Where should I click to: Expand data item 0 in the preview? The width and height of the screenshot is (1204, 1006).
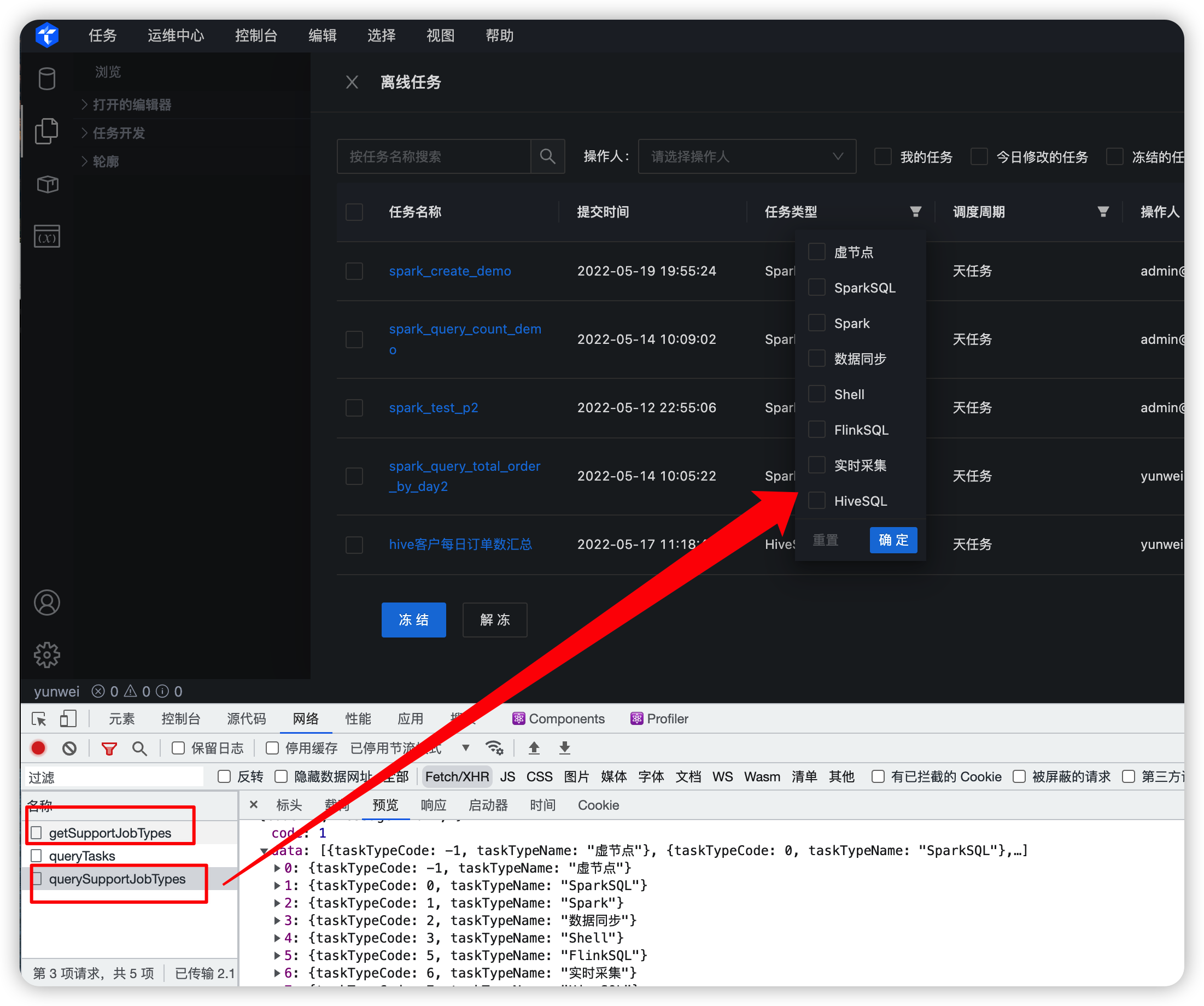(x=278, y=868)
